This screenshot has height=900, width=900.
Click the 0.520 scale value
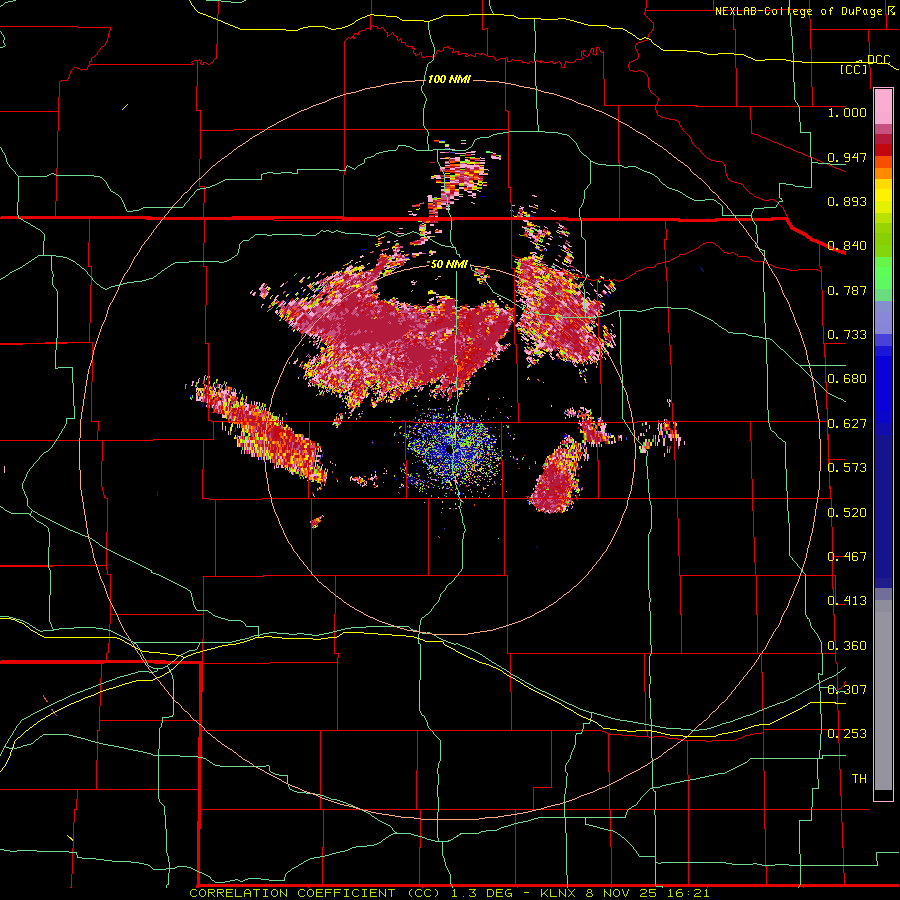click(847, 513)
